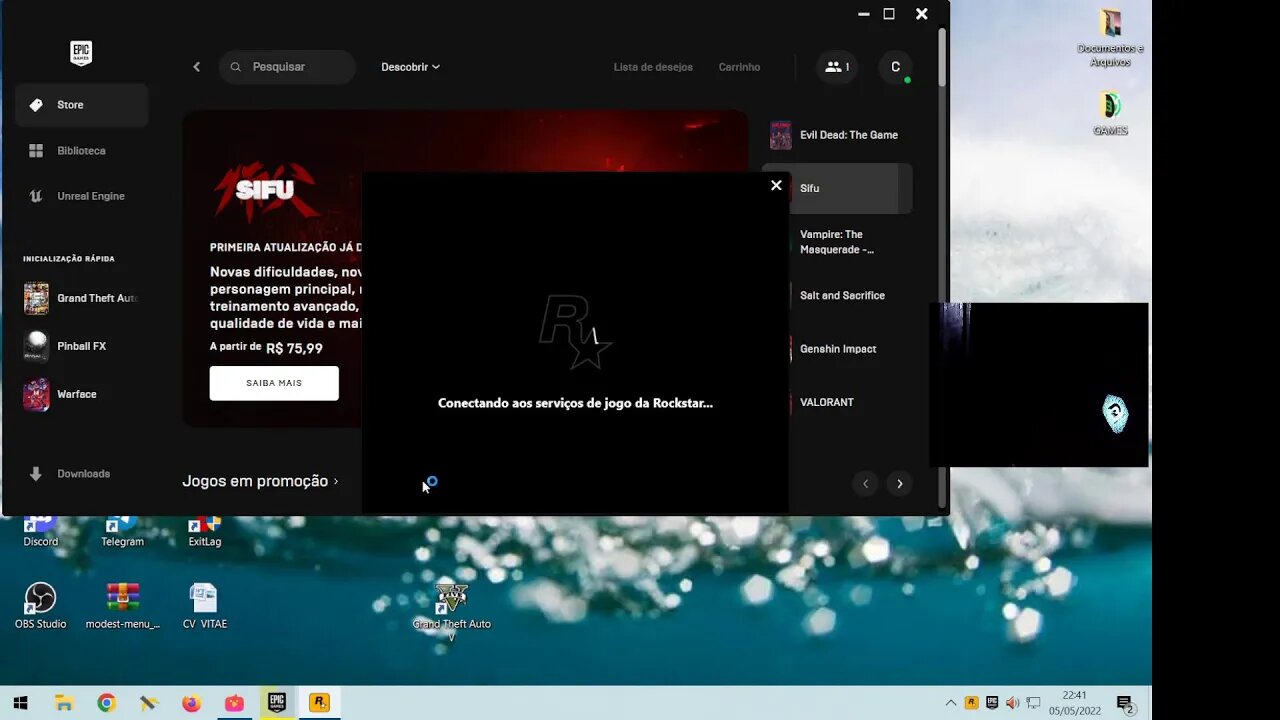Close the Rockstar connecting dialog
1280x720 pixels.
776,185
